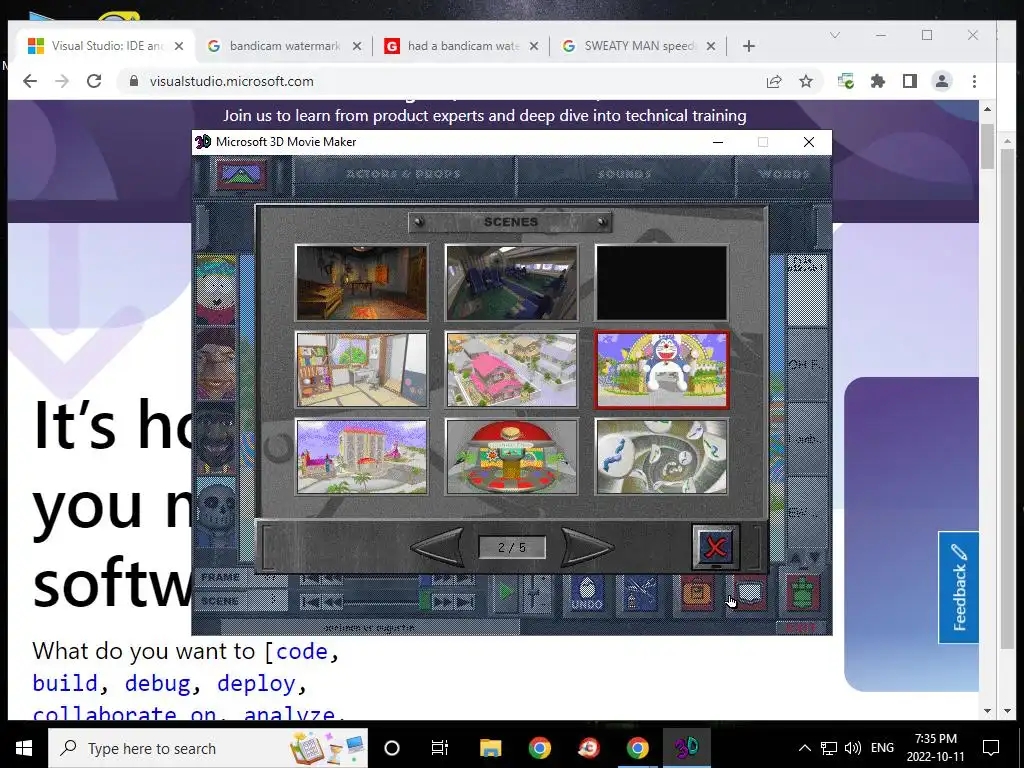This screenshot has height=768, width=1024.
Task: Select the castle building with palm trees scene
Action: coord(362,456)
